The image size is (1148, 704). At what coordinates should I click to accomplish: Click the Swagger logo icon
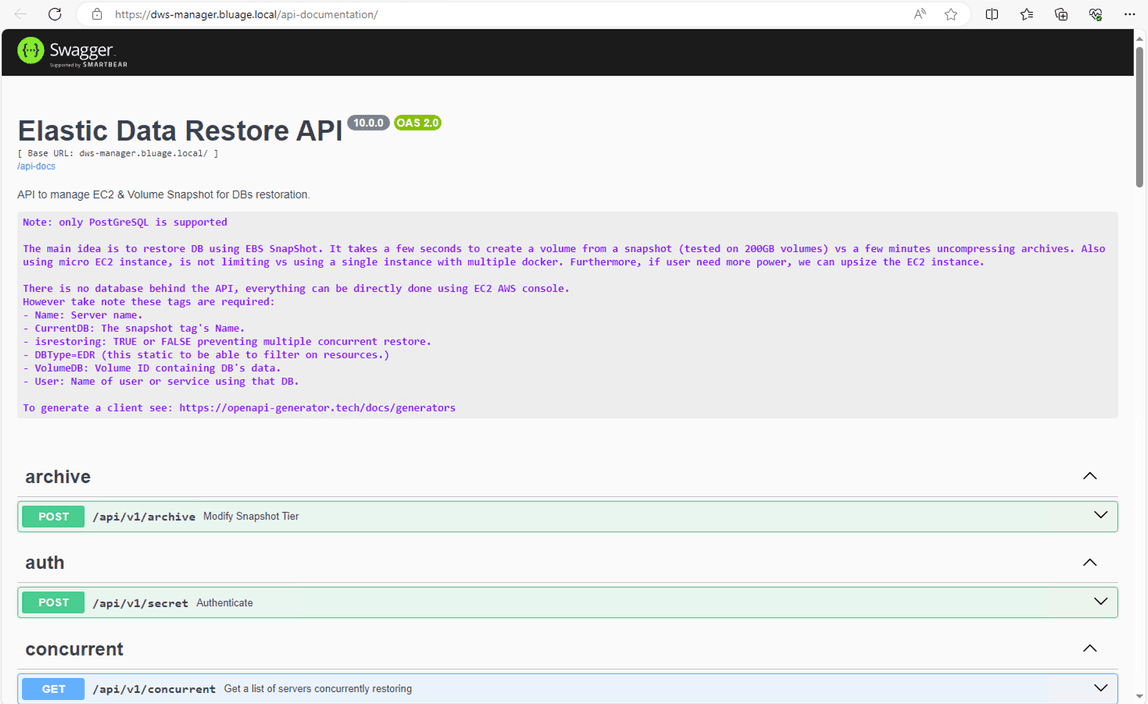coord(29,50)
